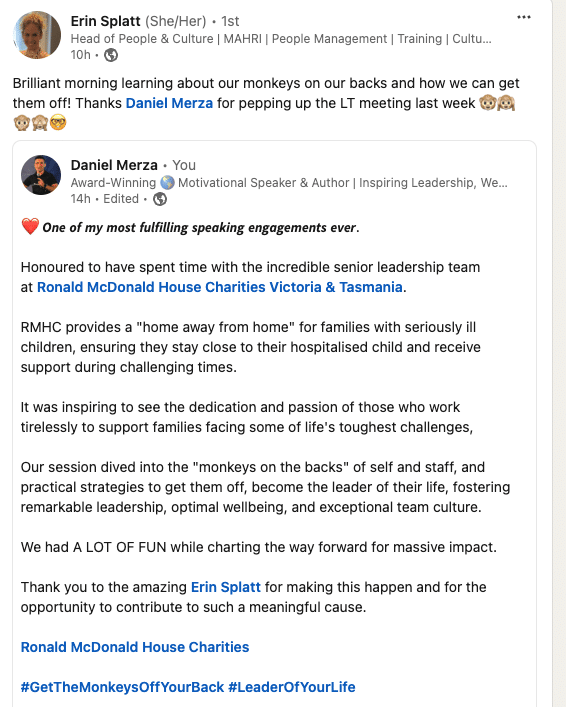The width and height of the screenshot is (566, 707).
Task: Open Daniel Merza mention in Erin's text
Action: [x=169, y=103]
